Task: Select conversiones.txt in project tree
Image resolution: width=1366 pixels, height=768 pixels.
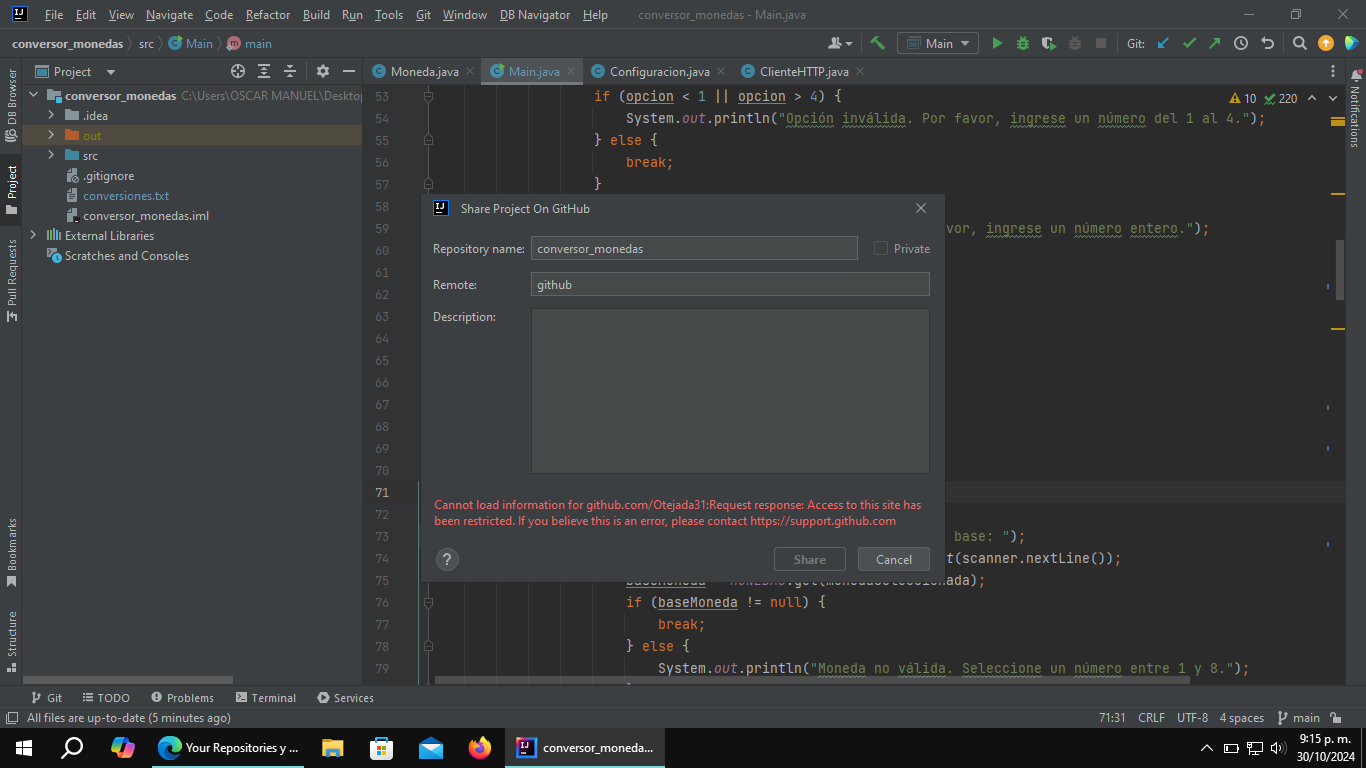Action: 126,195
